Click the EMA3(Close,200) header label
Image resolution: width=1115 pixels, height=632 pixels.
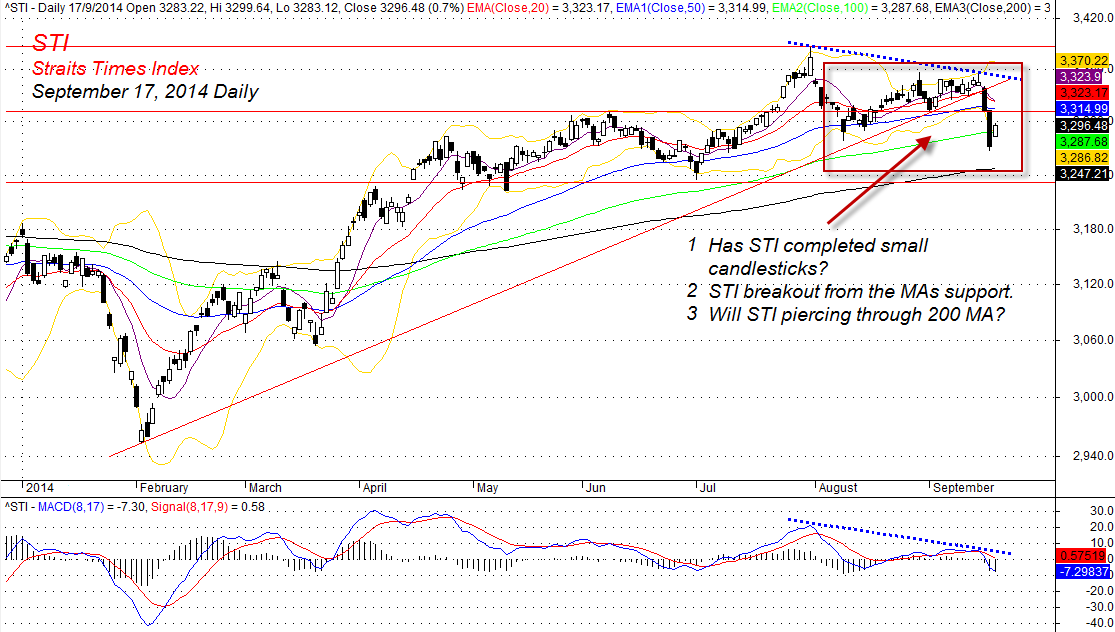tap(992, 8)
